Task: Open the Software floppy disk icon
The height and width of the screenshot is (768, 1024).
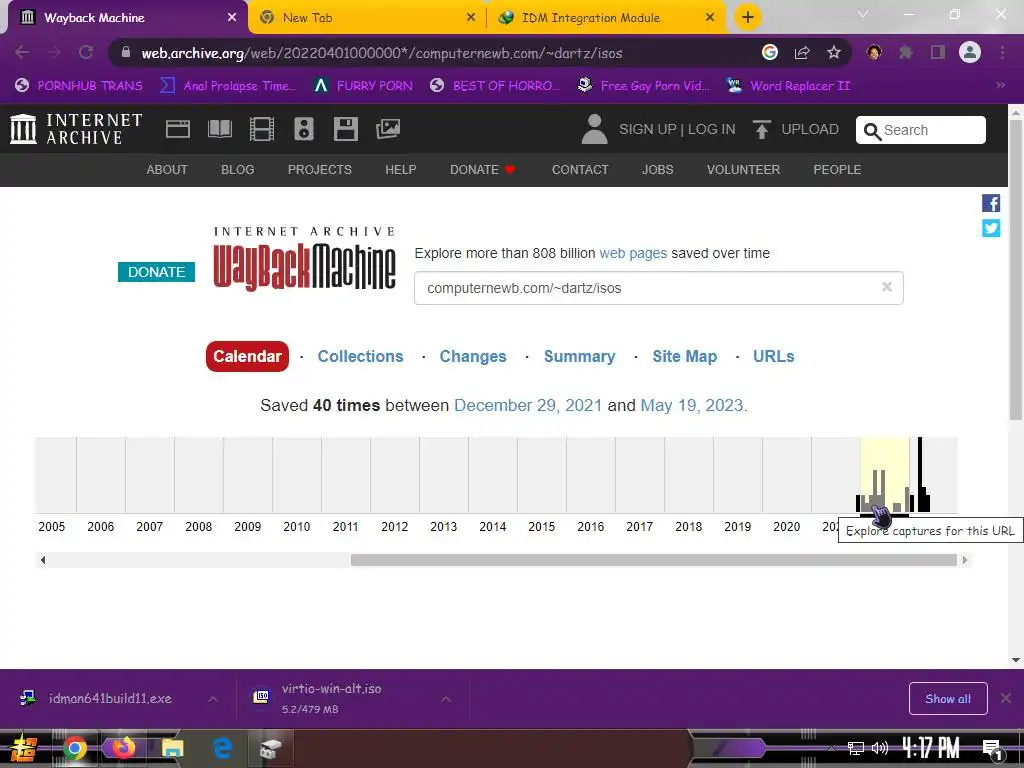Action: (345, 129)
